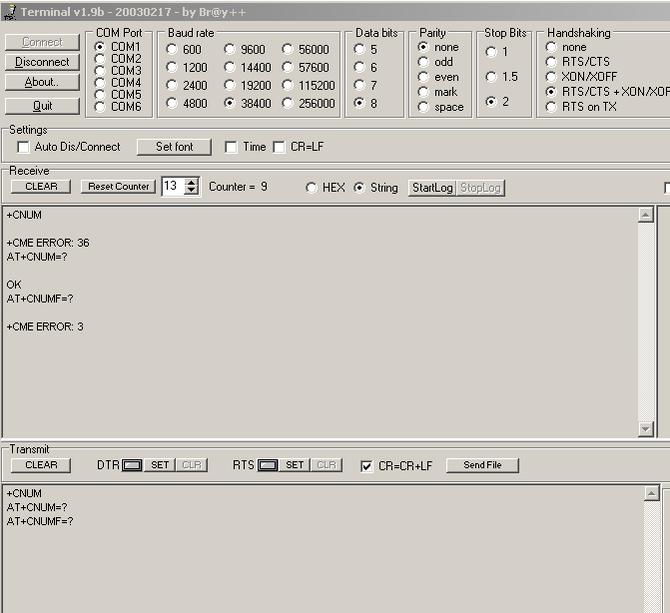Enable Auto Dis/Connect checkbox
670x613 pixels.
pos(23,147)
